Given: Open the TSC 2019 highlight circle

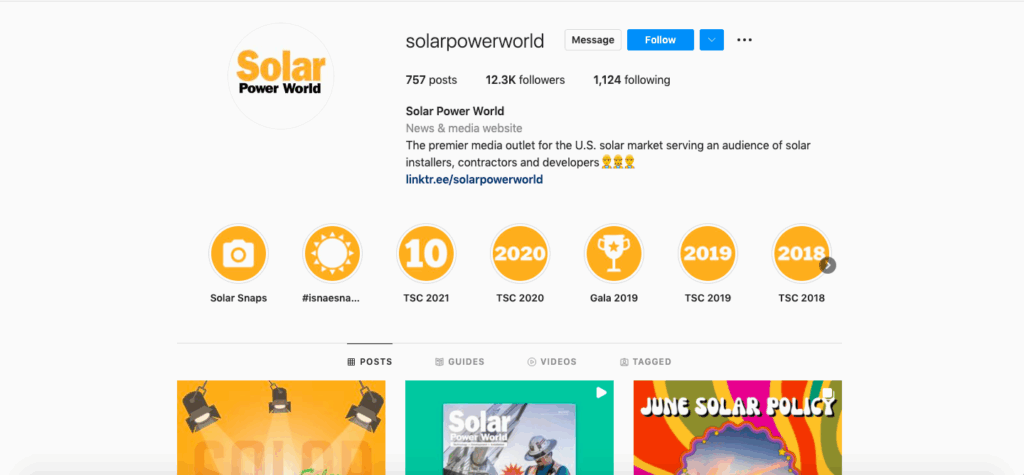Looking at the screenshot, I should [x=707, y=254].
